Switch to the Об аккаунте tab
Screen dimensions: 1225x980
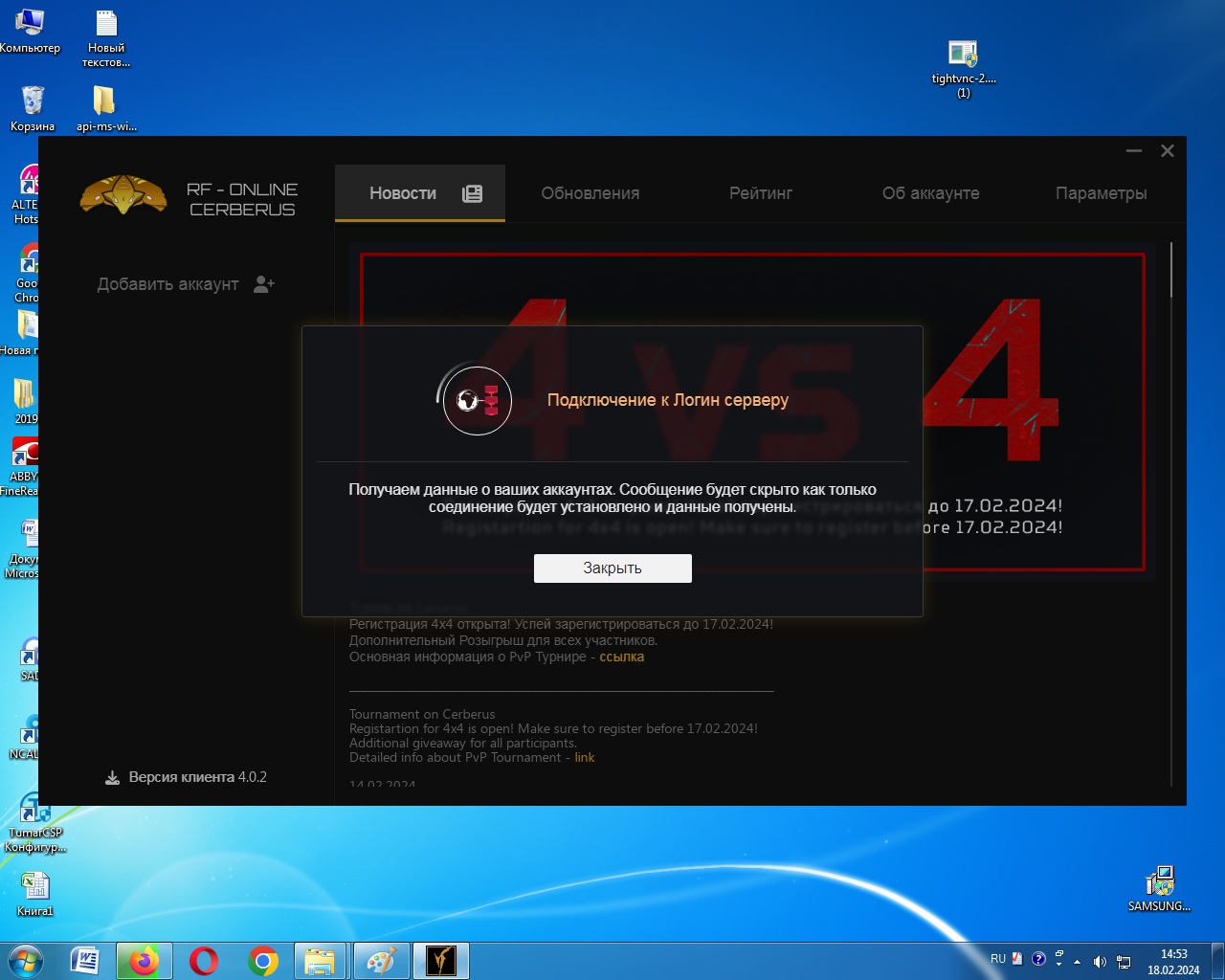[x=931, y=193]
